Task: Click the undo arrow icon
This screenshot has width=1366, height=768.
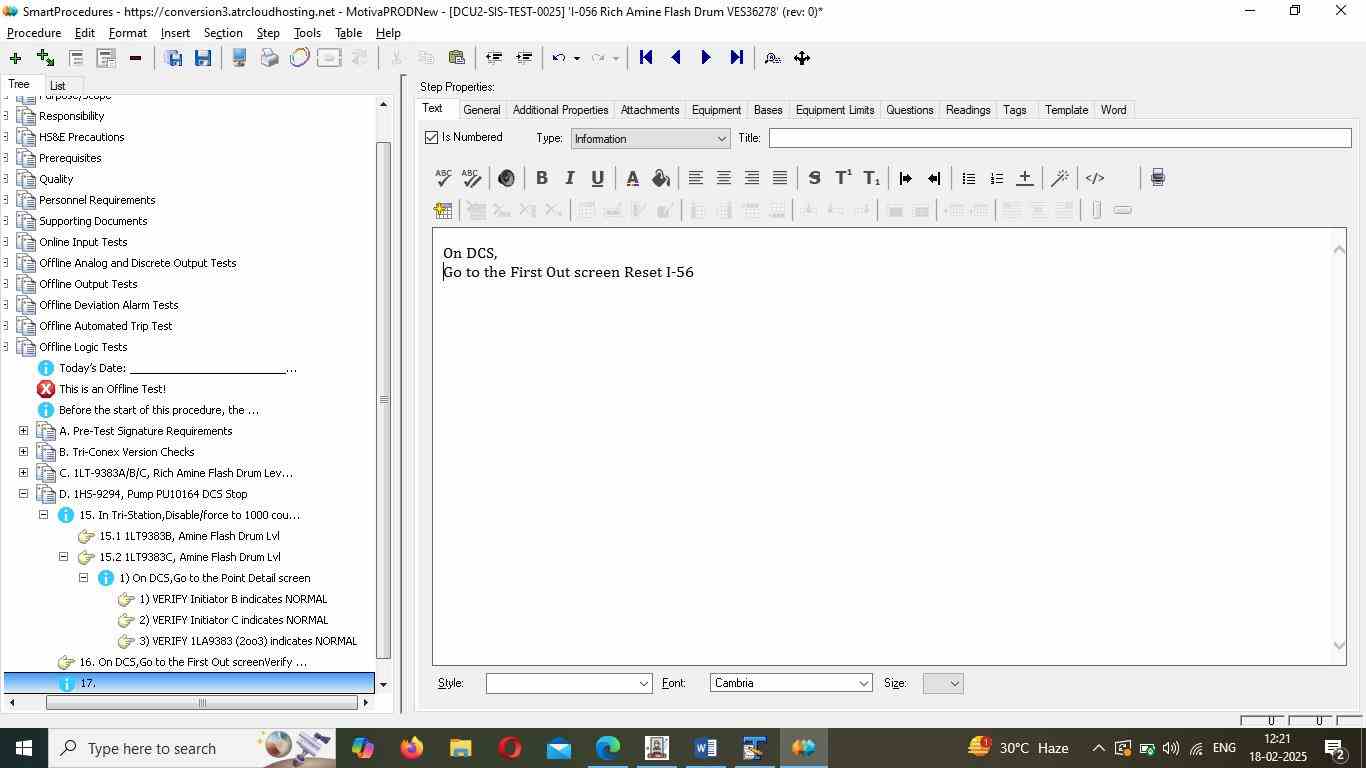Action: (x=559, y=58)
